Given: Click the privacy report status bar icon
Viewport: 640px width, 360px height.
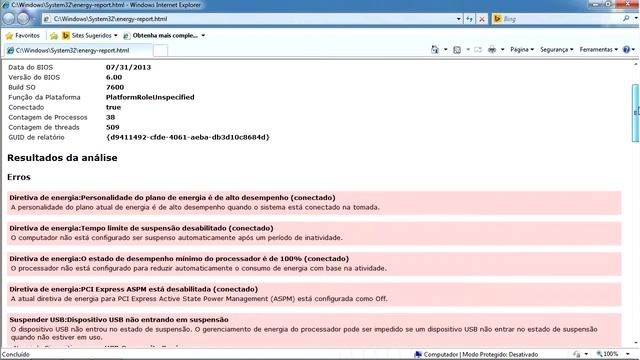Looking at the screenshot, I should click(576, 354).
